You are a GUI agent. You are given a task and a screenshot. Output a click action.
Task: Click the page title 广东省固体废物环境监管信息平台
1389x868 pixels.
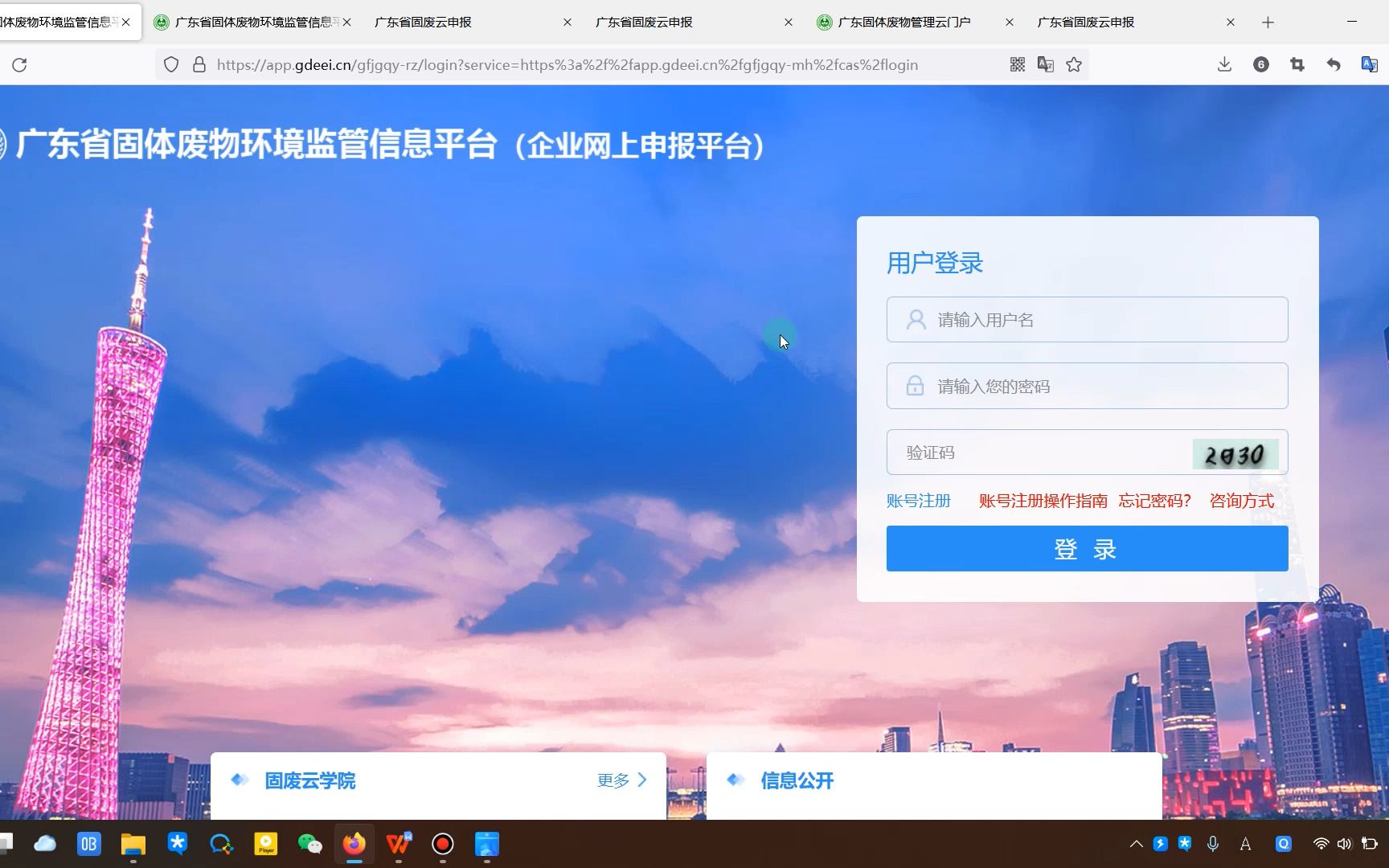tap(257, 145)
